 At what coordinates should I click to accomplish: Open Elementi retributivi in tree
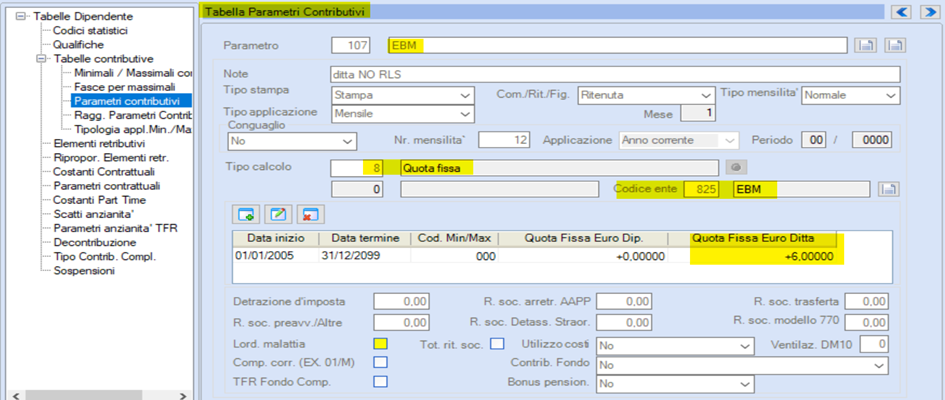[x=99, y=144]
